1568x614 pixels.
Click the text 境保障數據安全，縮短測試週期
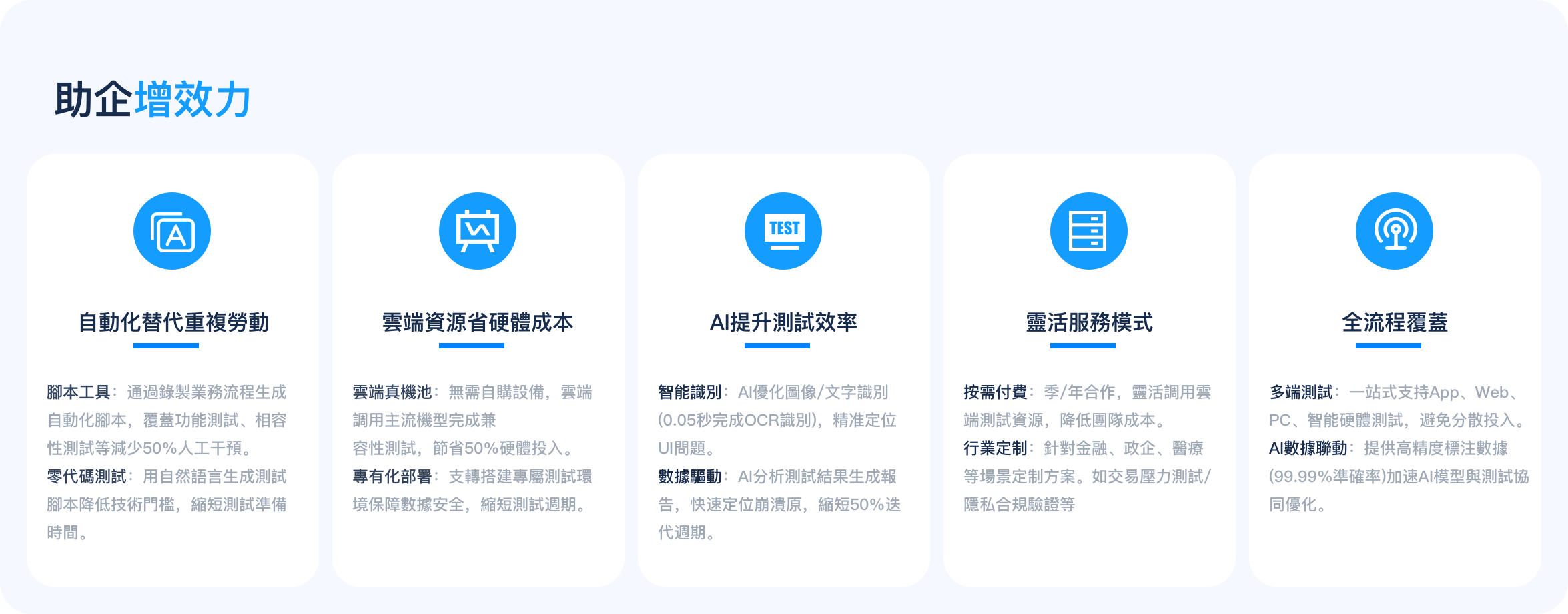pyautogui.click(x=464, y=505)
